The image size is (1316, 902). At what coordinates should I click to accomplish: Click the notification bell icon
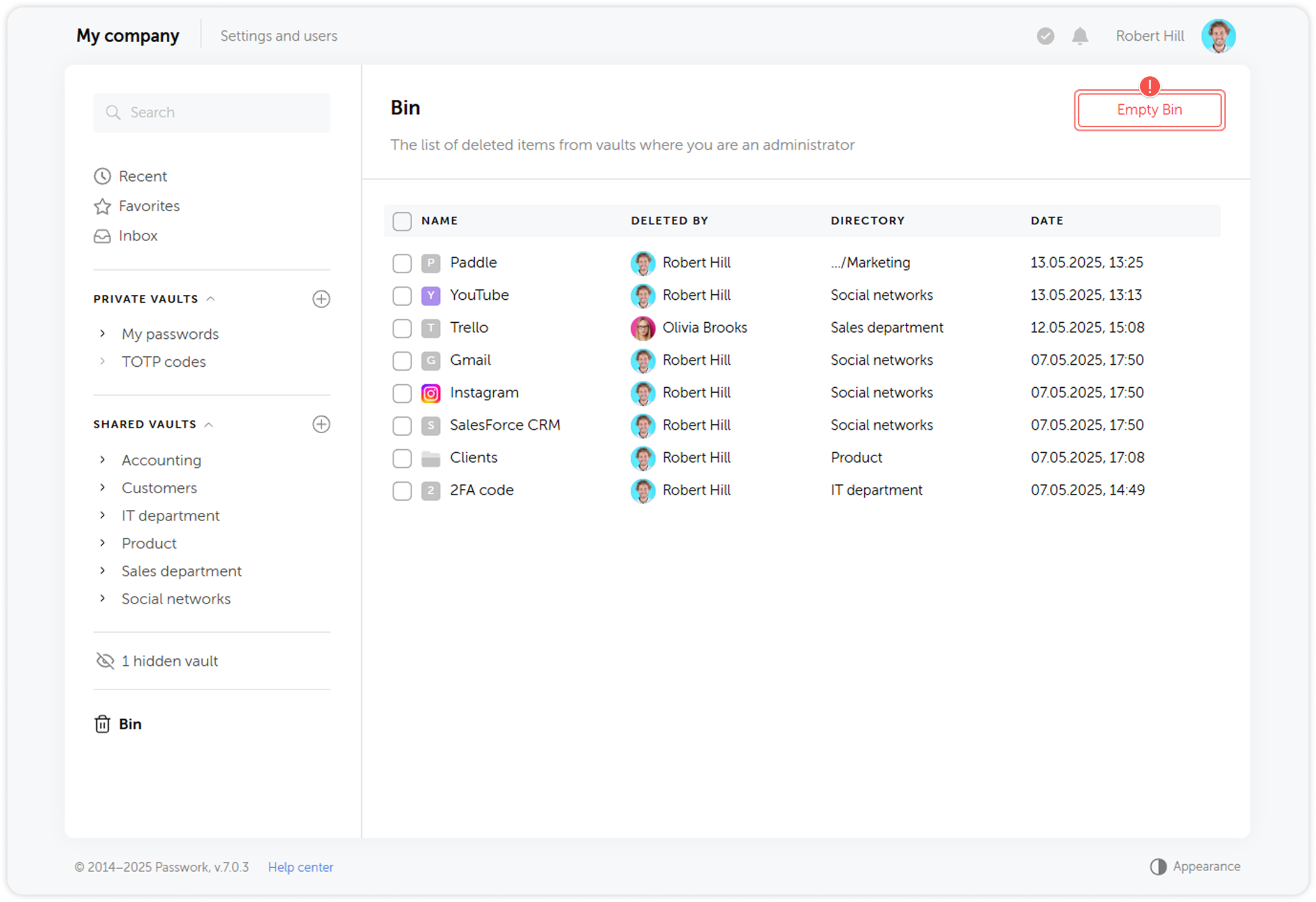coord(1080,36)
